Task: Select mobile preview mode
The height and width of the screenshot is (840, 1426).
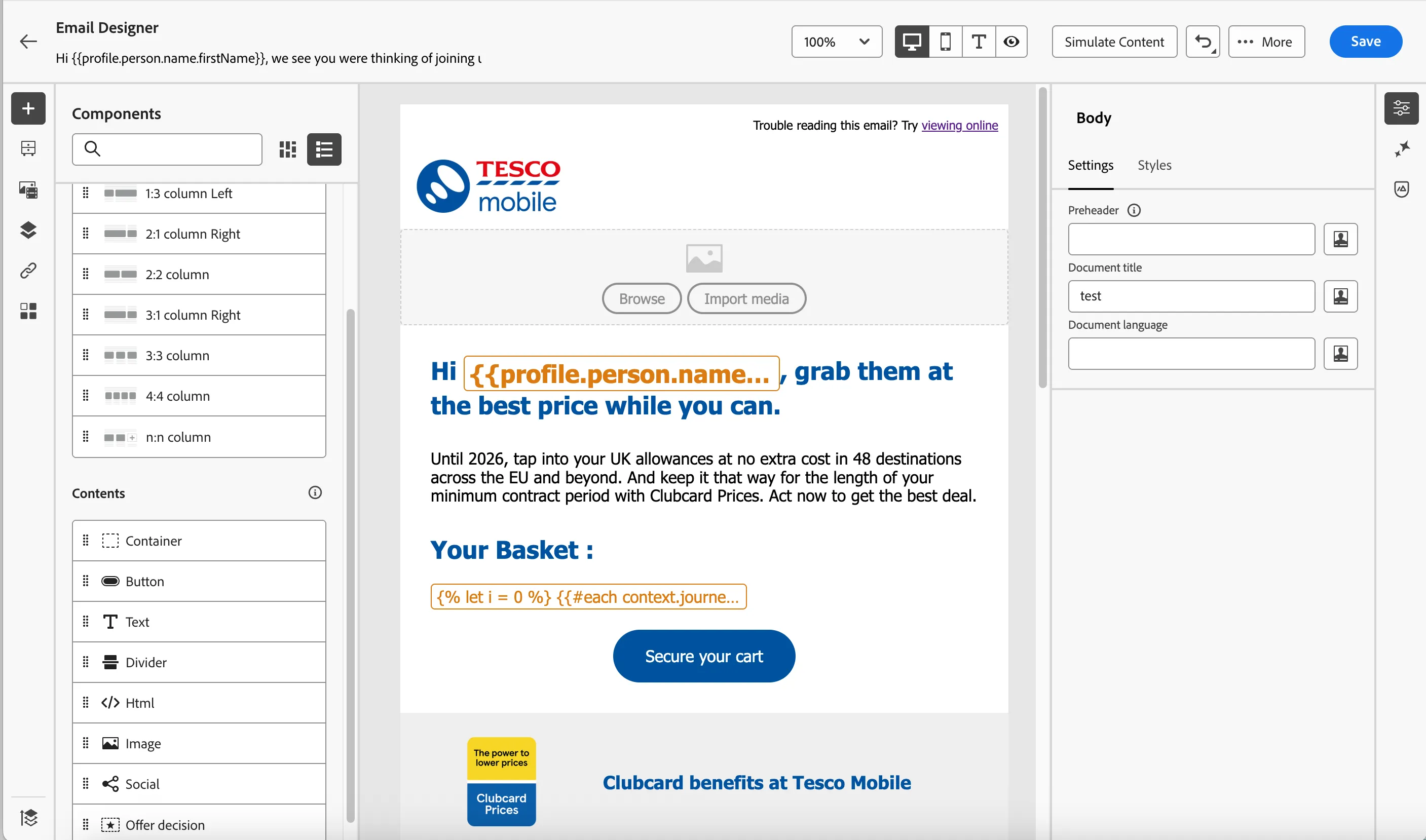Action: tap(945, 42)
